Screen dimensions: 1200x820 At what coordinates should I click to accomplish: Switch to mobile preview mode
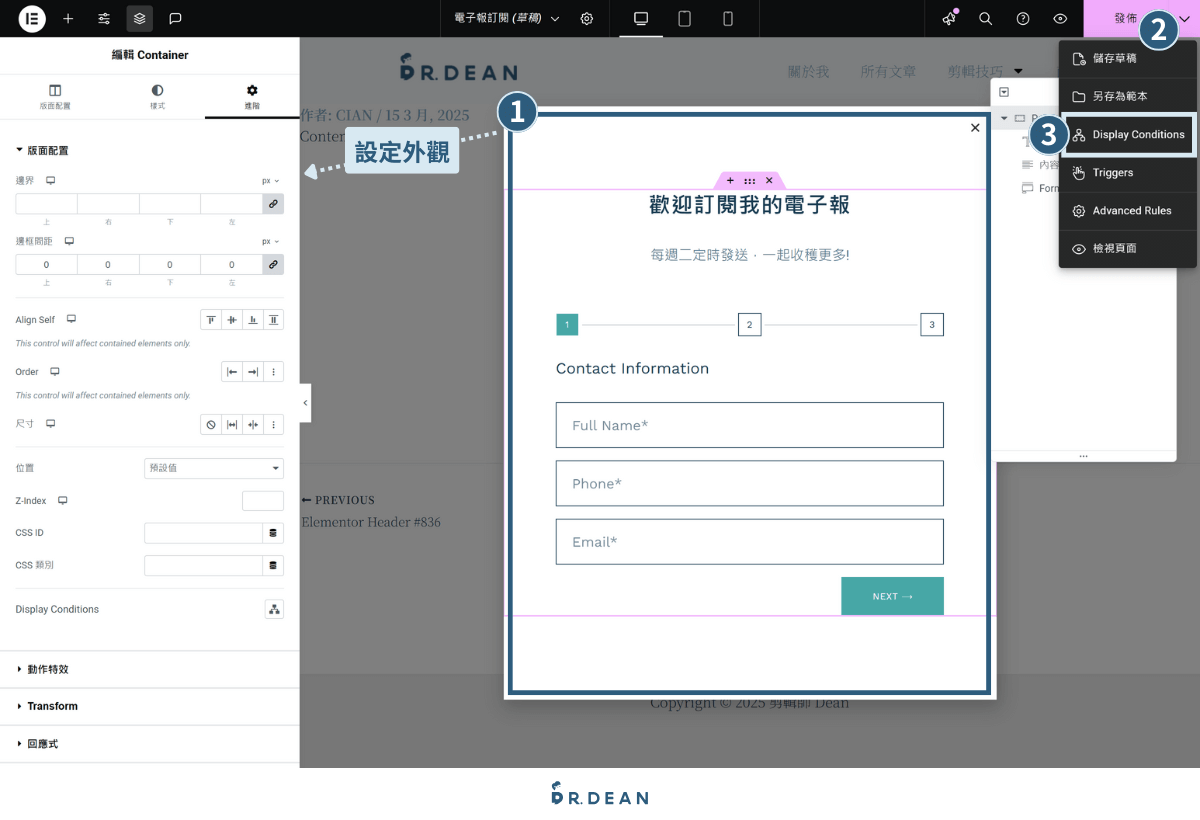(x=727, y=18)
